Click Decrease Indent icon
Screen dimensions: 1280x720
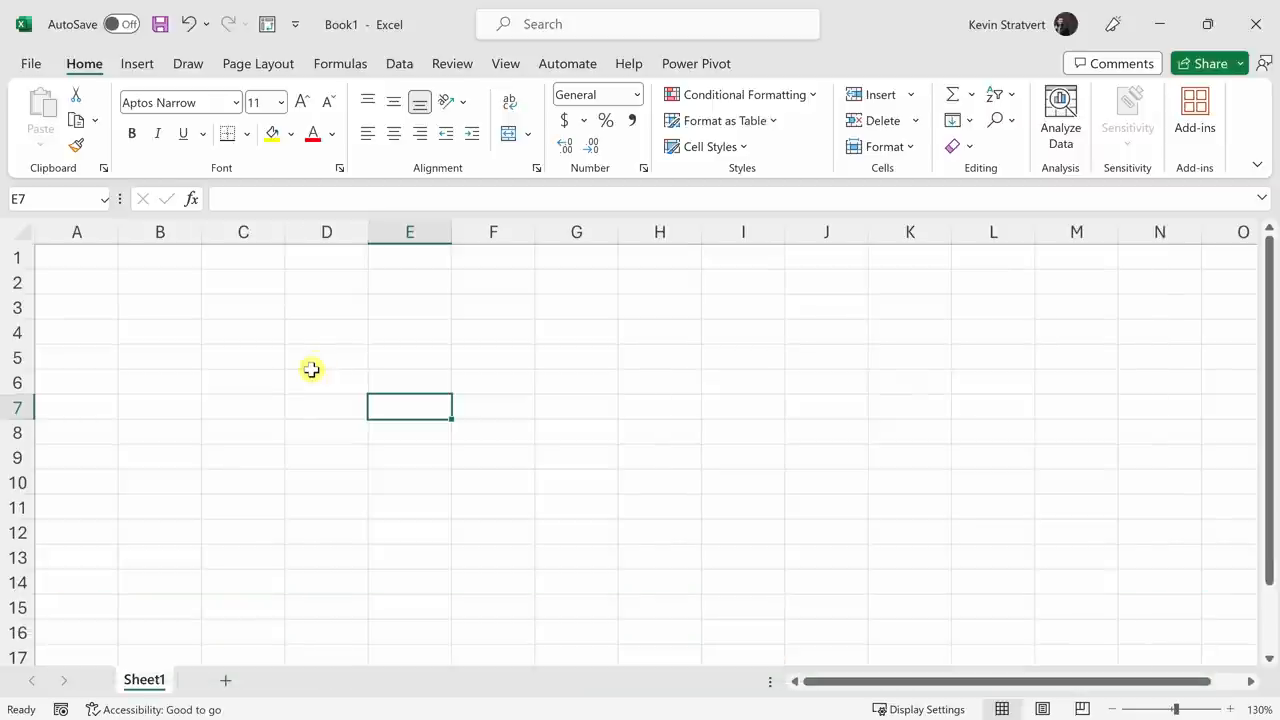[x=446, y=134]
